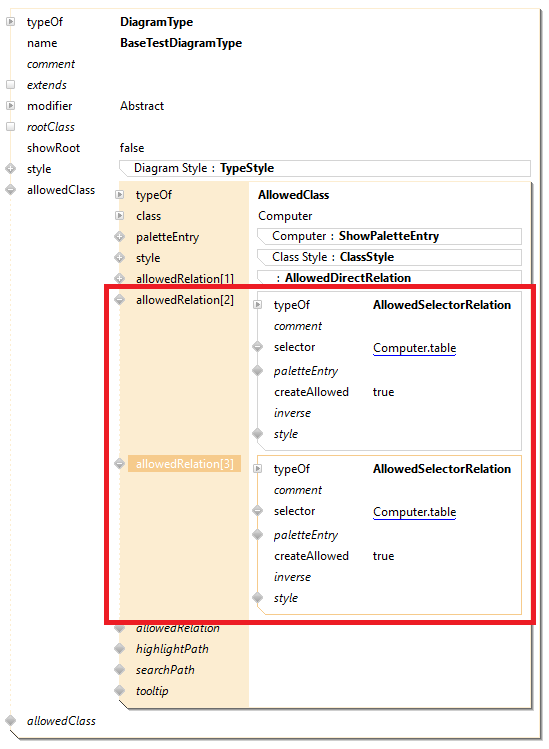Select AllowedSelectorRelation value in allowedRelation[2]
The width and height of the screenshot is (549, 749).
pyautogui.click(x=442, y=305)
